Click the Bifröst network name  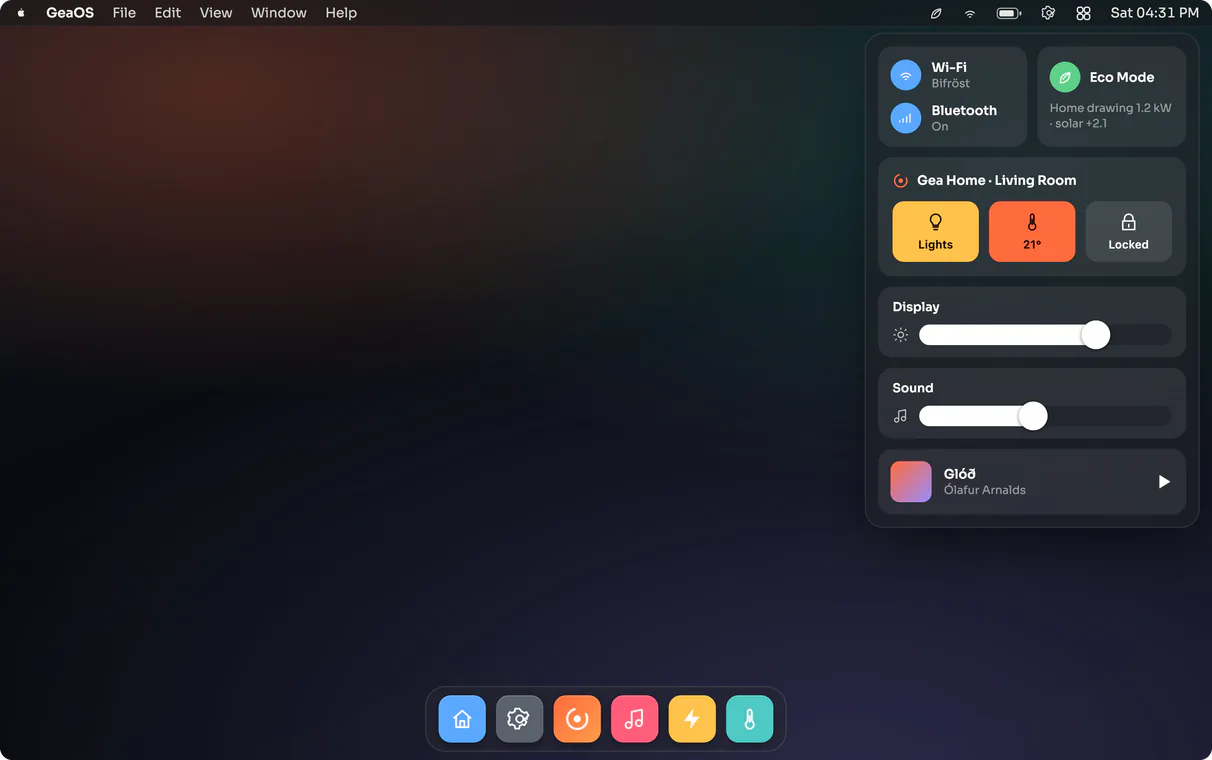[x=951, y=84]
